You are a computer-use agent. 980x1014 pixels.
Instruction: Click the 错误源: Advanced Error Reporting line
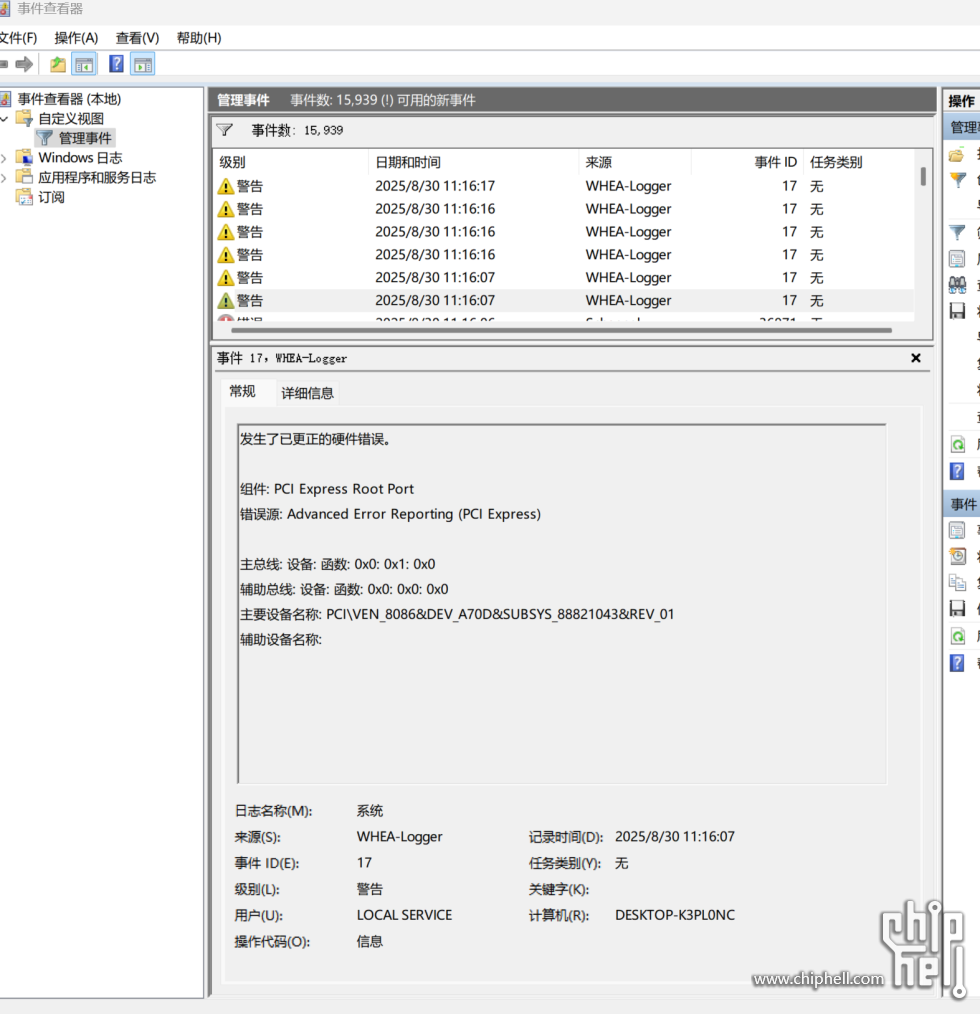[x=390, y=514]
